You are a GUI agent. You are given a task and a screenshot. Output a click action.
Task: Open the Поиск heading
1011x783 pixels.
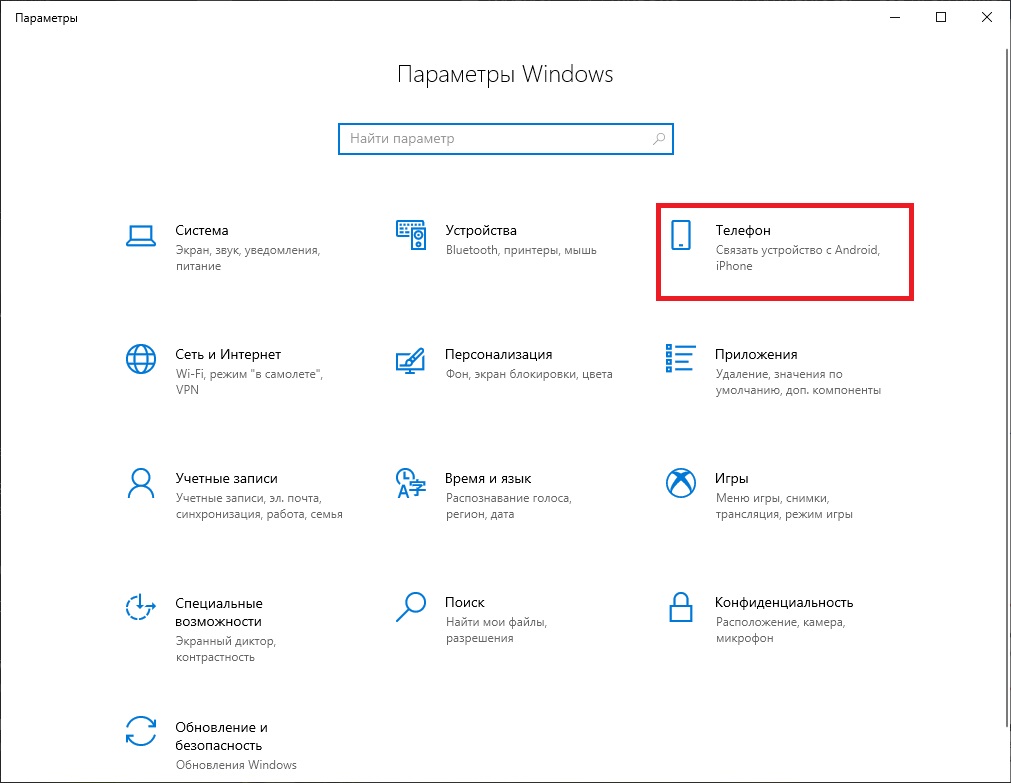pyautogui.click(x=465, y=602)
